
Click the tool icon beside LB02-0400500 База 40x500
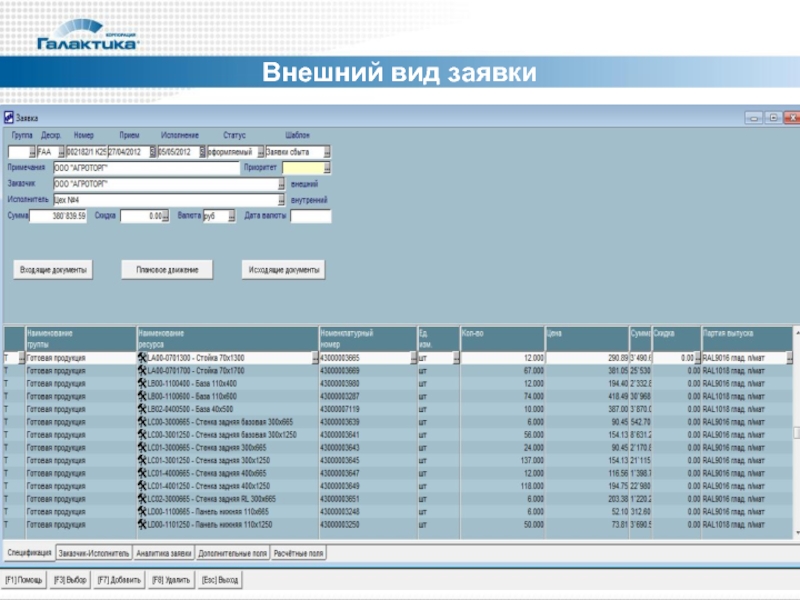pyautogui.click(x=141, y=409)
